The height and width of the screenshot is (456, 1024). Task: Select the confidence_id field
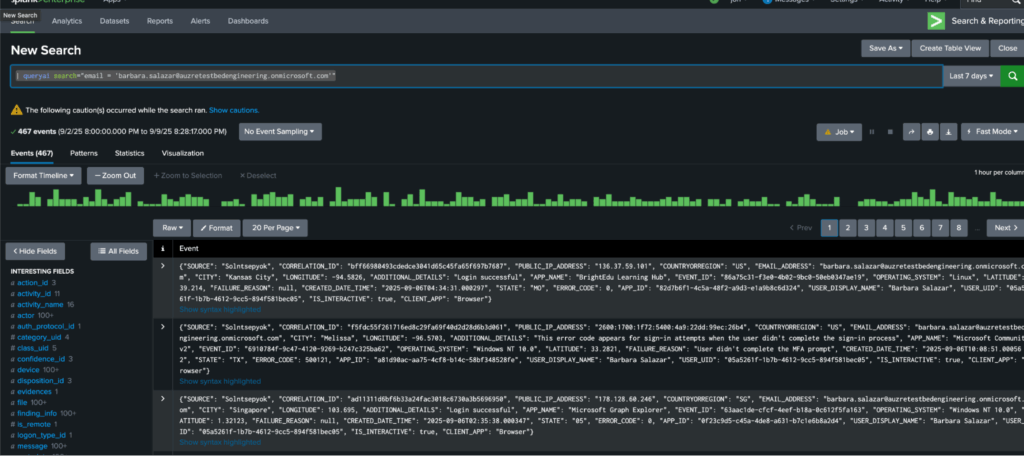(x=41, y=359)
